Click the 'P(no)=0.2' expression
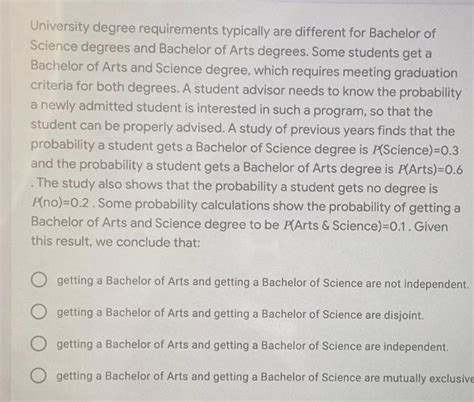Image resolution: width=474 pixels, height=402 pixels. 61,203
